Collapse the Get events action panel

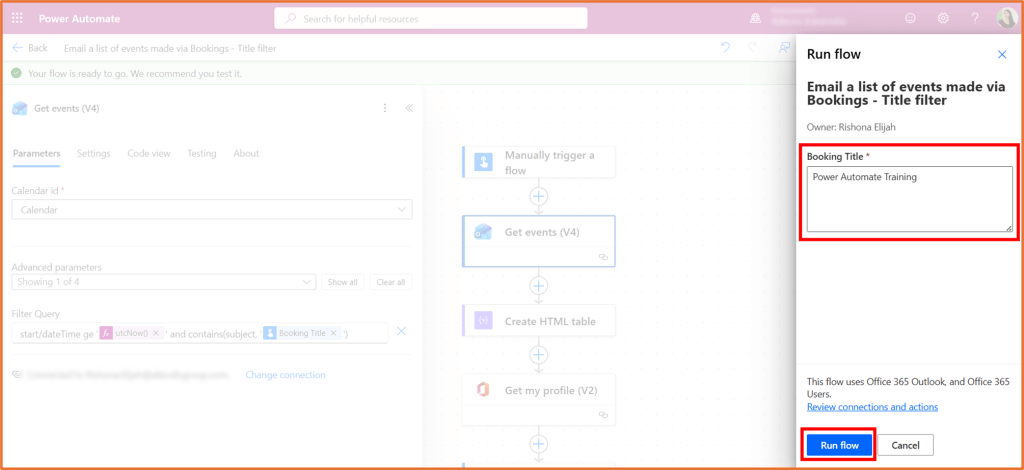coord(409,108)
